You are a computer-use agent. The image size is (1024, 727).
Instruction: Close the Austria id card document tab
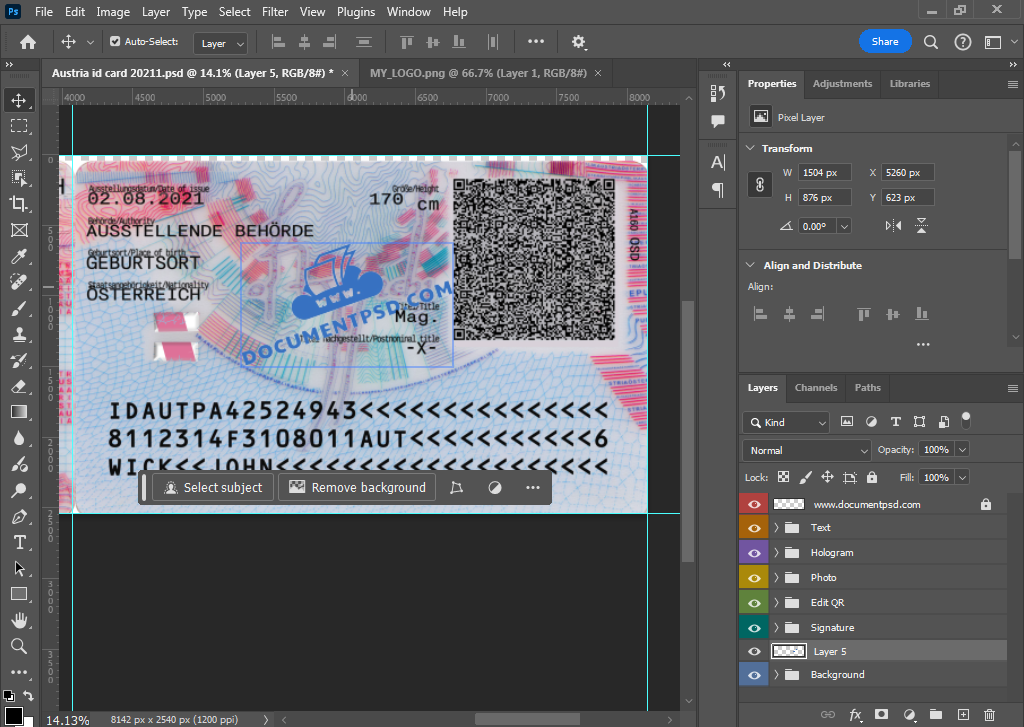(x=345, y=73)
